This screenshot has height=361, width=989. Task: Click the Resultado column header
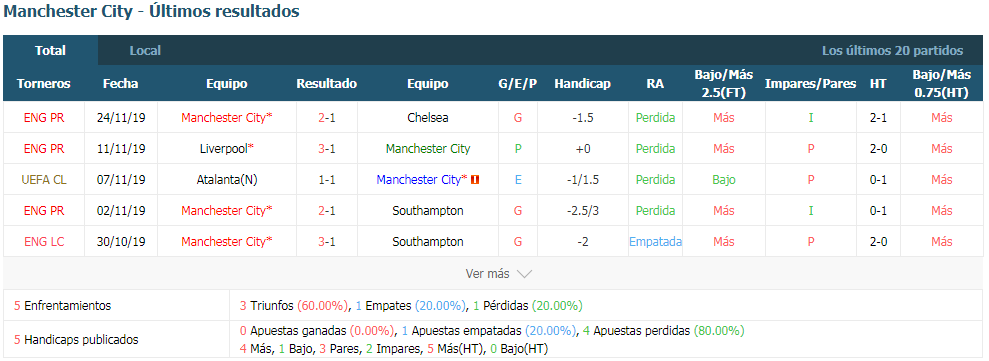tap(327, 84)
